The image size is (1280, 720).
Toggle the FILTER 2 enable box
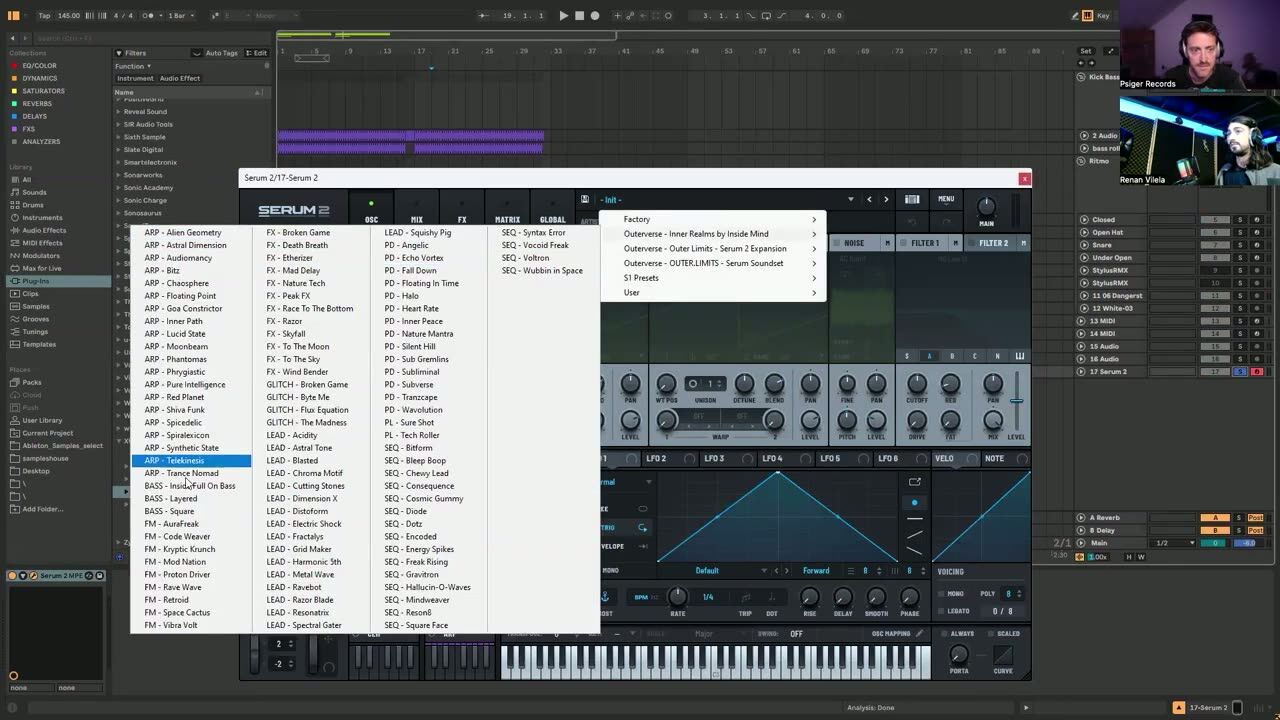971,243
